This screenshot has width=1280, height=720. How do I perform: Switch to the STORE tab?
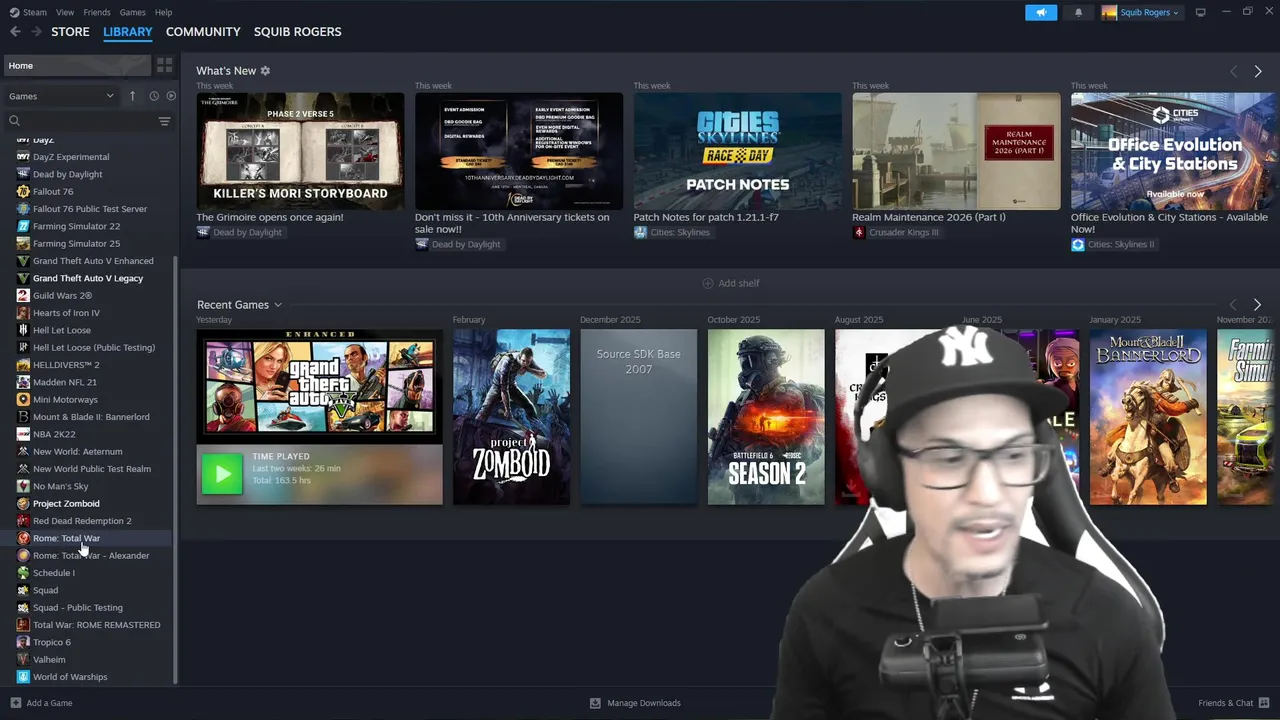[70, 32]
